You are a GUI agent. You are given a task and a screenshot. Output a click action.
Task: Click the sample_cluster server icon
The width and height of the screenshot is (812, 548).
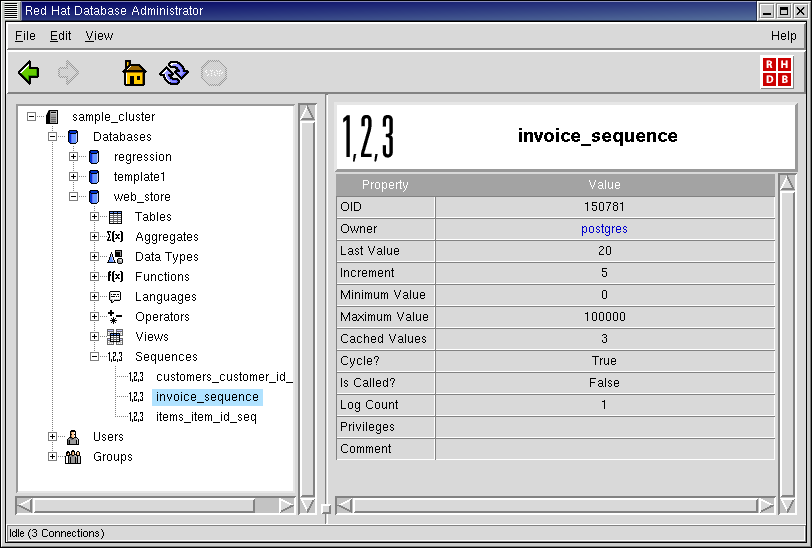click(52, 117)
